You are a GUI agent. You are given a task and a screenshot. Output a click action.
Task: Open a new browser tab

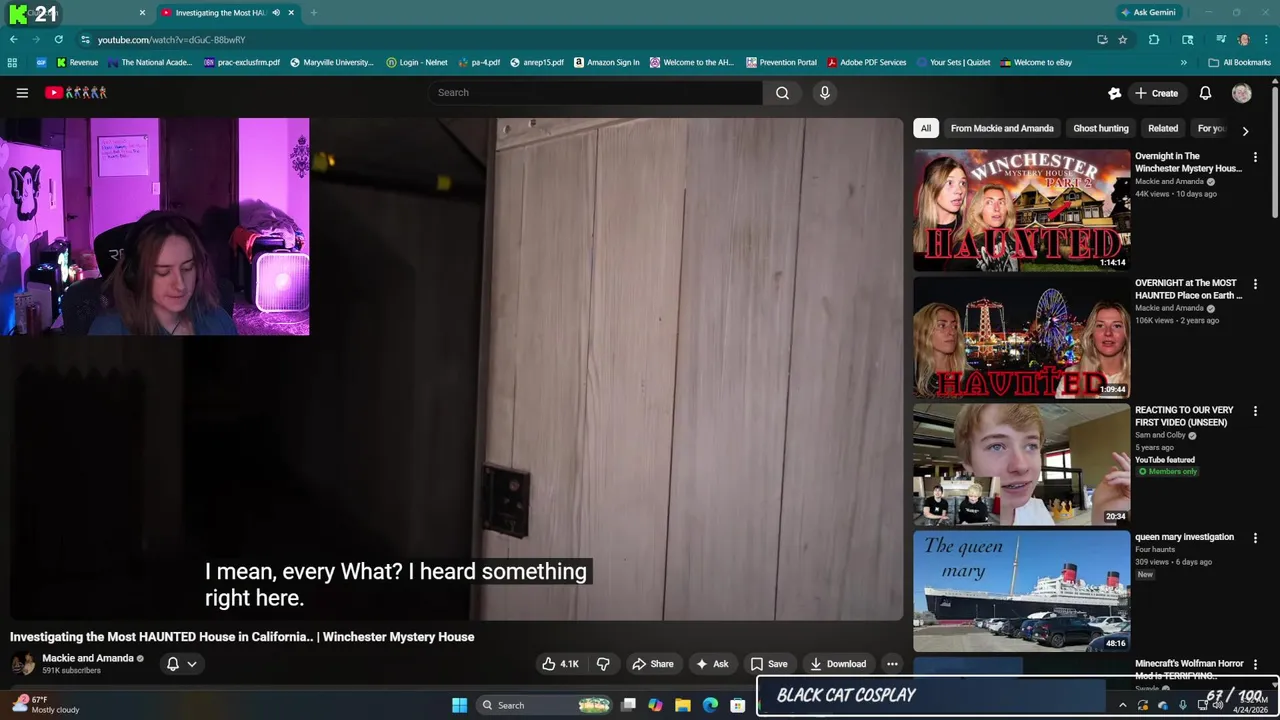(x=314, y=12)
